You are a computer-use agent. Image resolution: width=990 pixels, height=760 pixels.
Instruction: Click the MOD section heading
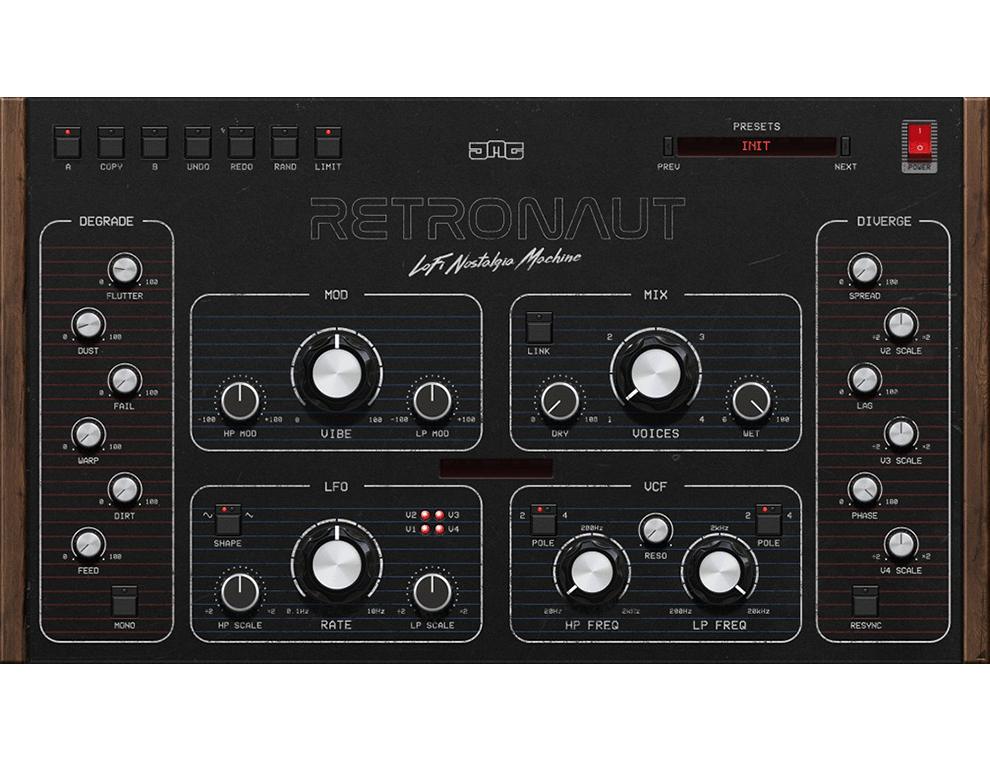336,295
